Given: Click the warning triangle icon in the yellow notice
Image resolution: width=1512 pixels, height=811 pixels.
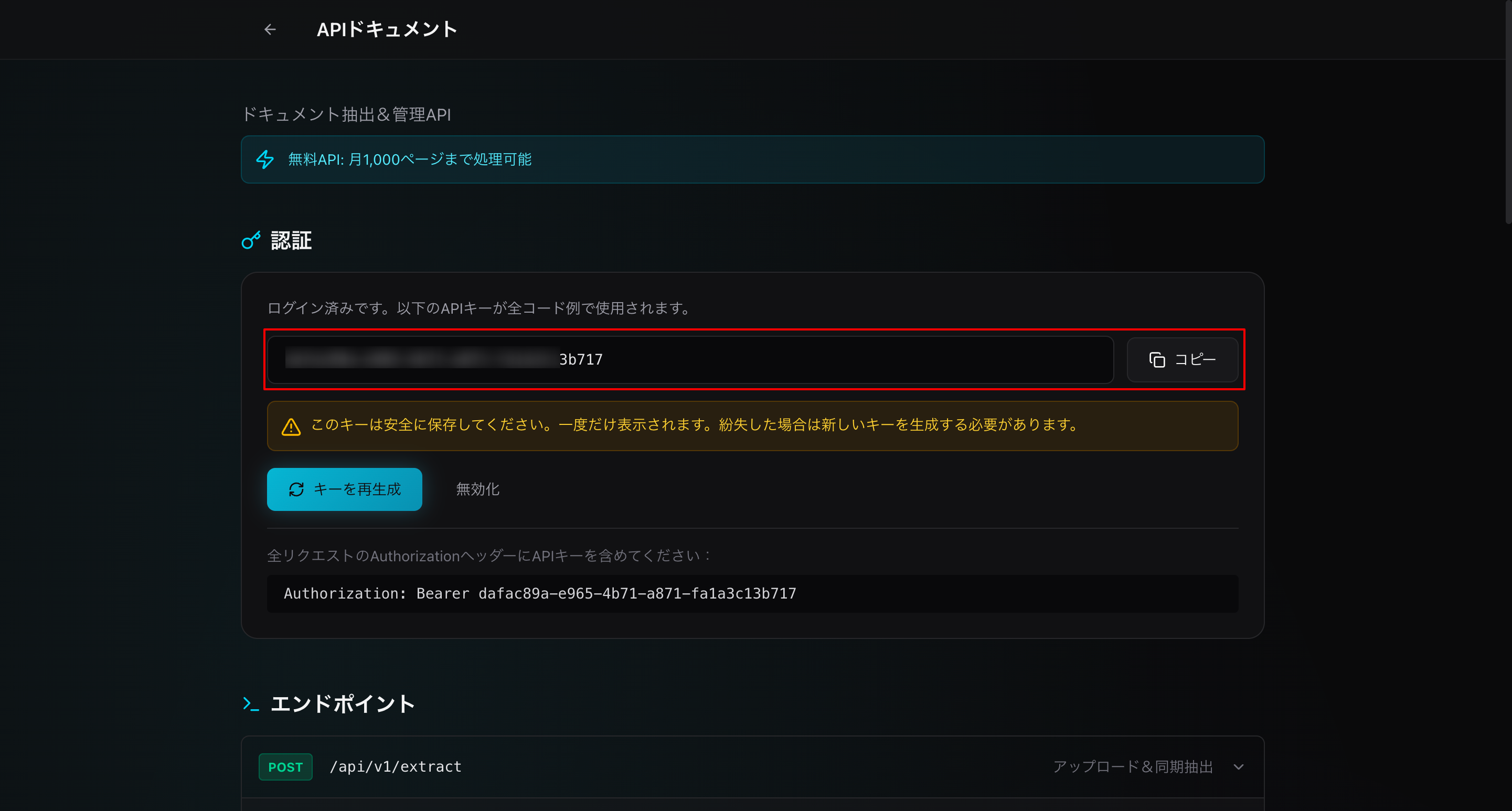Looking at the screenshot, I should pyautogui.click(x=292, y=426).
